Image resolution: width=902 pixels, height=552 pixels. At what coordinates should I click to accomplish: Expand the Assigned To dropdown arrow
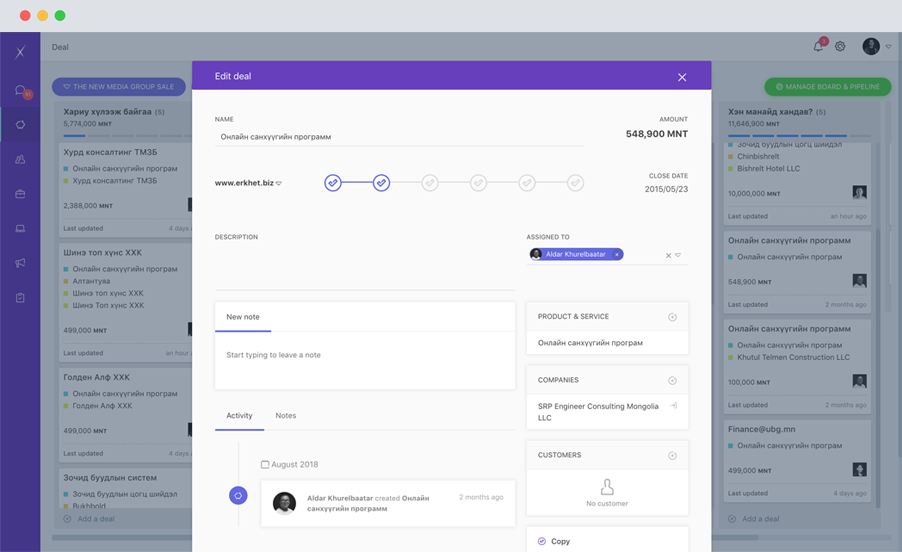pos(678,255)
